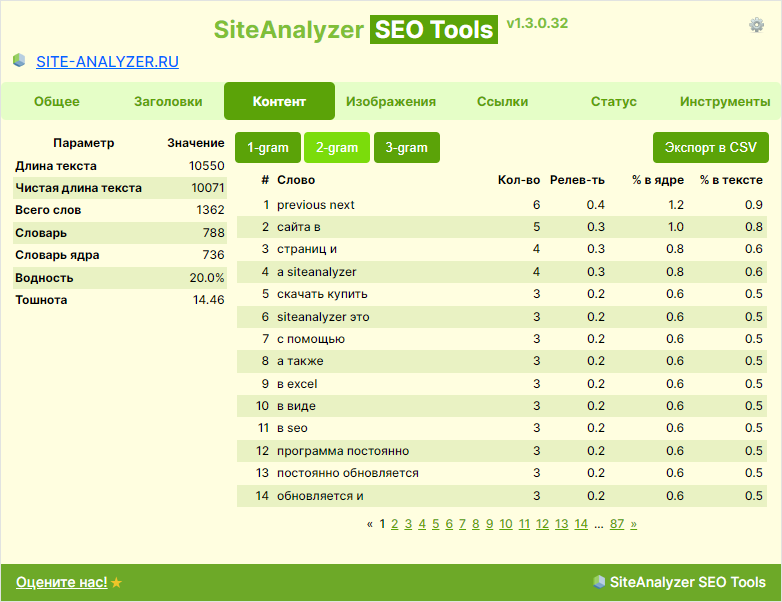Select the 'а также' row
Image resolution: width=782 pixels, height=602 pixels.
pyautogui.click(x=502, y=361)
